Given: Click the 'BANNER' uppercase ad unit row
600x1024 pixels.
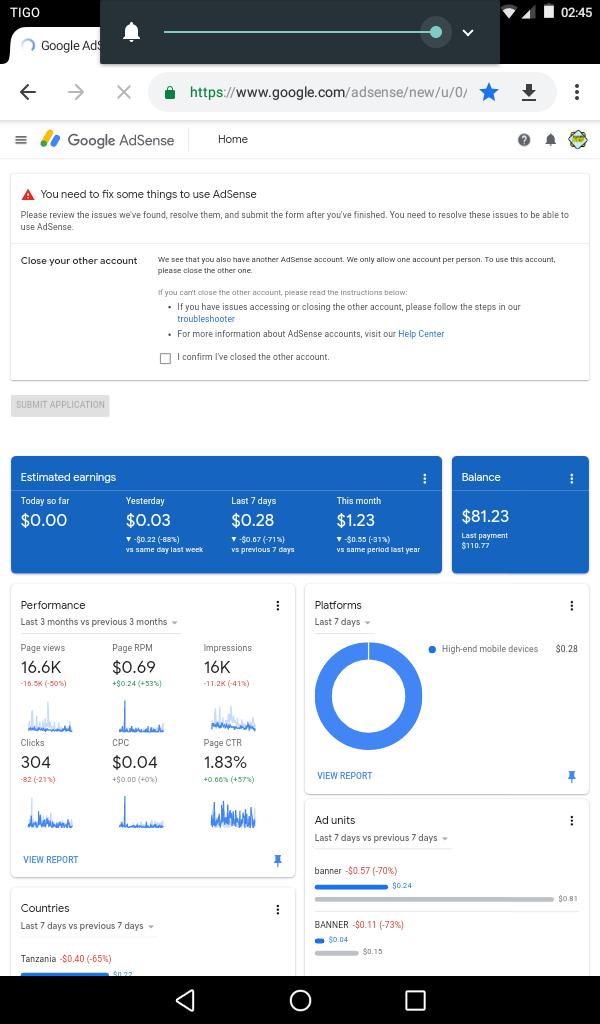Looking at the screenshot, I should [x=446, y=938].
